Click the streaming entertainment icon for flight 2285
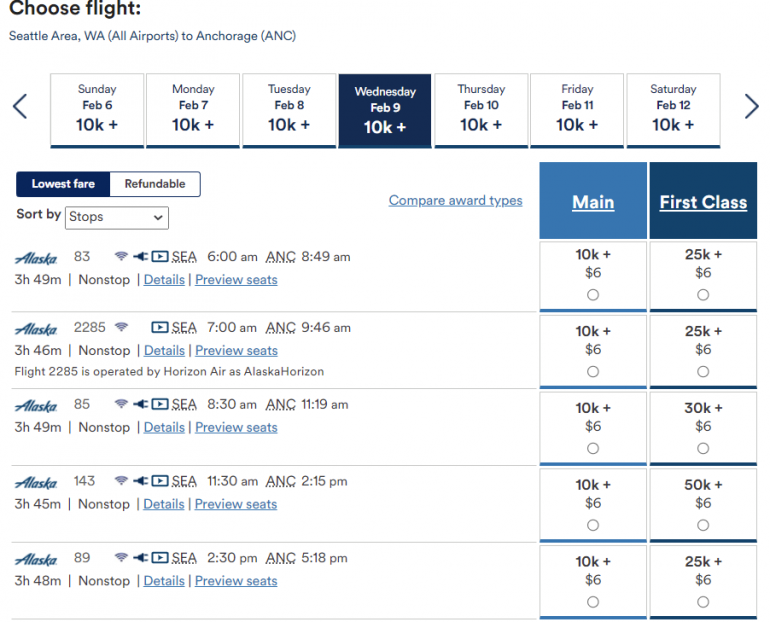The height and width of the screenshot is (622, 770). point(159,328)
